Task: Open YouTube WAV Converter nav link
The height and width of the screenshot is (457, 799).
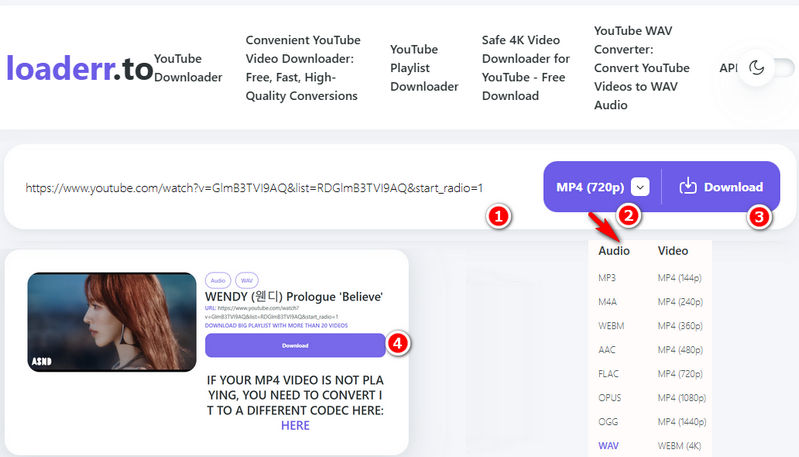Action: tap(642, 68)
